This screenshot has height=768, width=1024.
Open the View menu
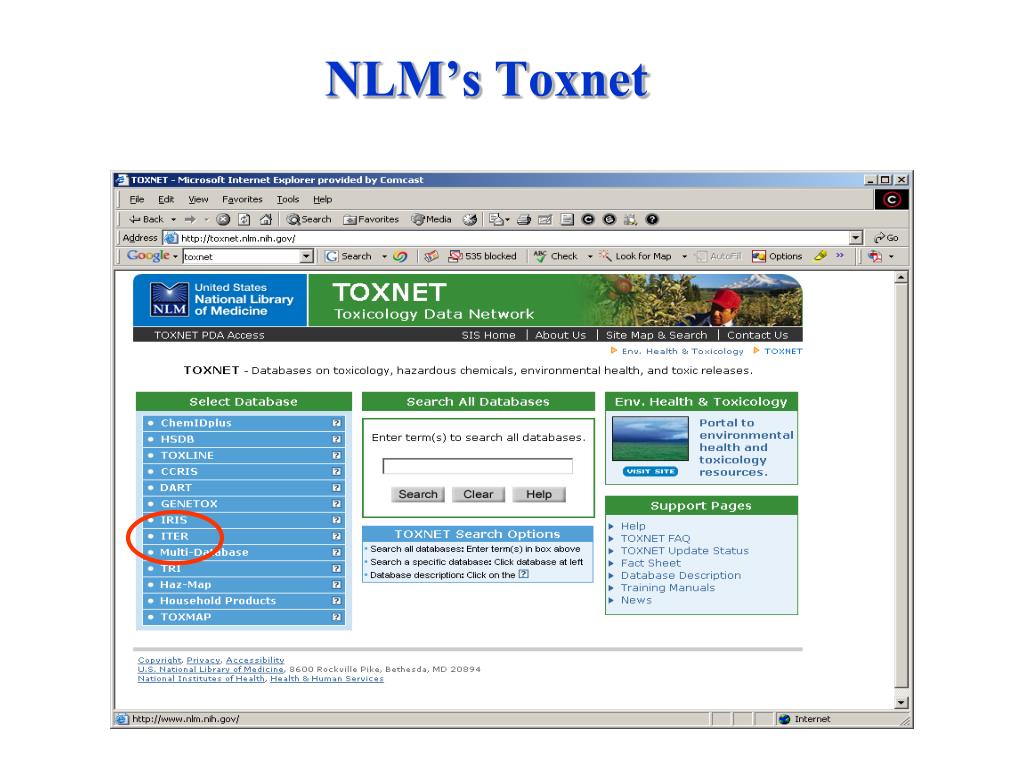[x=198, y=199]
